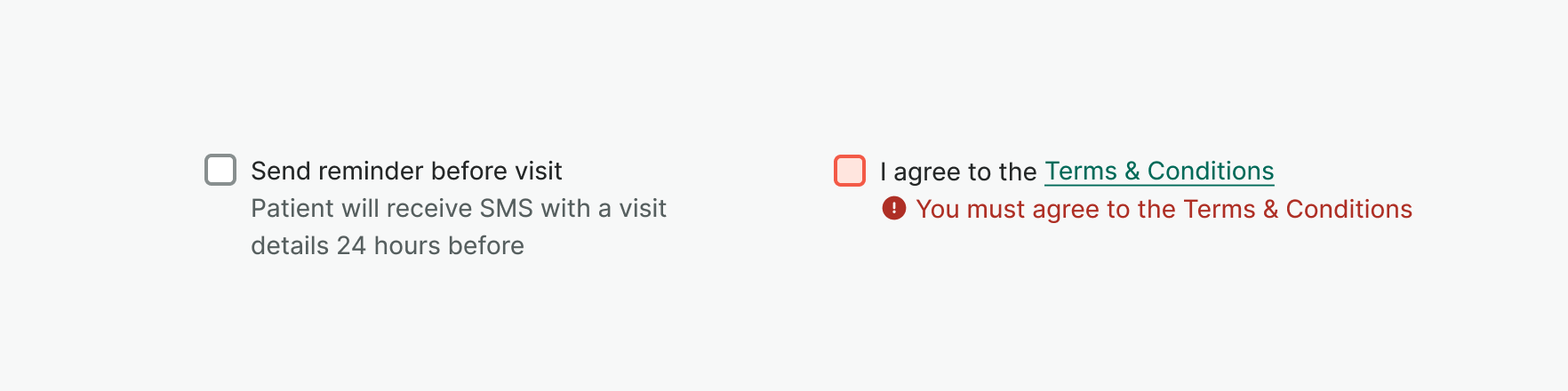Screen dimensions: 1568x391
Task: Click the ampersand in the green underlined link
Action: (1132, 171)
